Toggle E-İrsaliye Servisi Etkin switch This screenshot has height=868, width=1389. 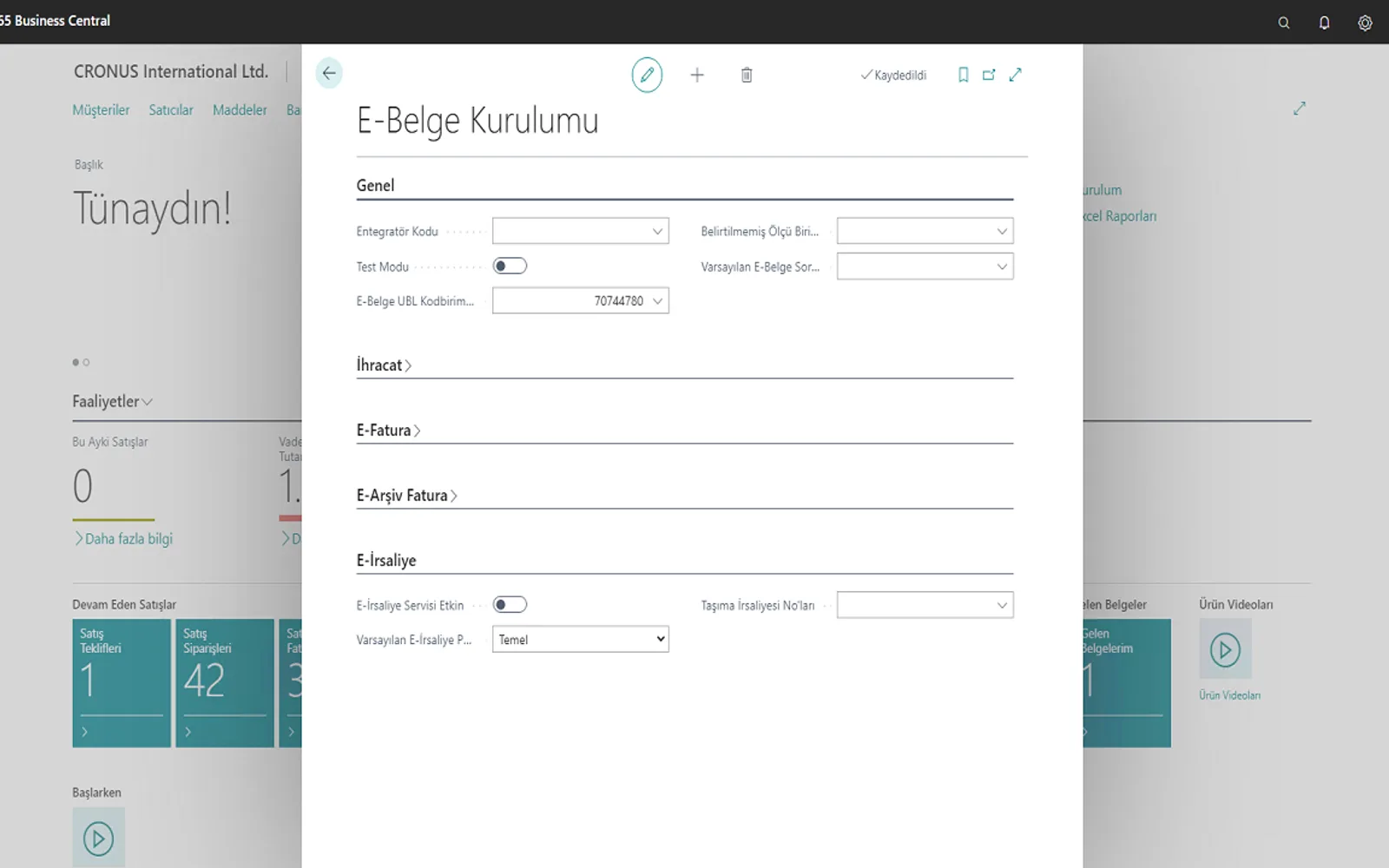pyautogui.click(x=510, y=605)
